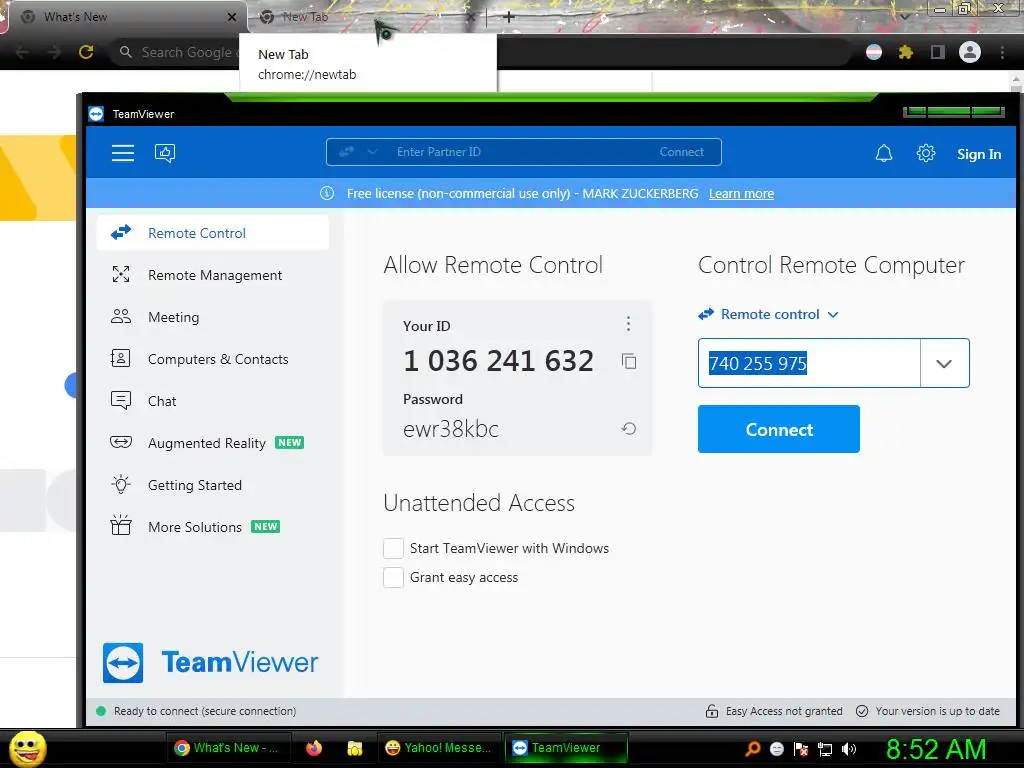Click the small Connect button in top bar
This screenshot has height=768, width=1024.
click(681, 152)
